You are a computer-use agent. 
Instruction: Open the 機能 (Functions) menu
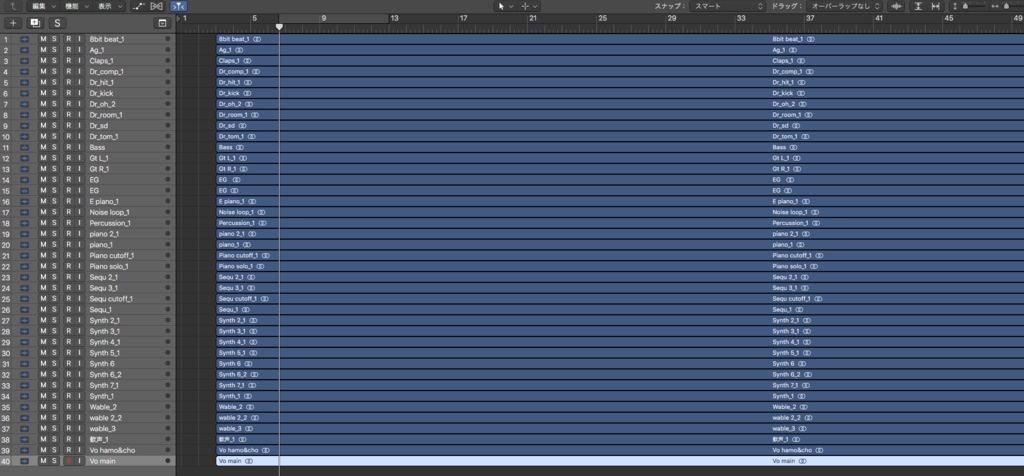click(x=75, y=6)
